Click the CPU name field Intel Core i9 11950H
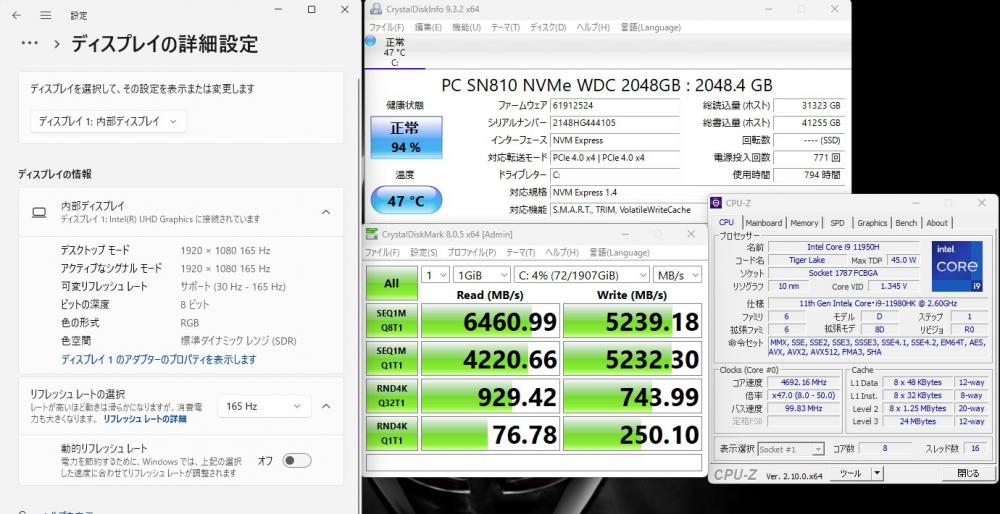The image size is (1000, 514). [x=843, y=247]
